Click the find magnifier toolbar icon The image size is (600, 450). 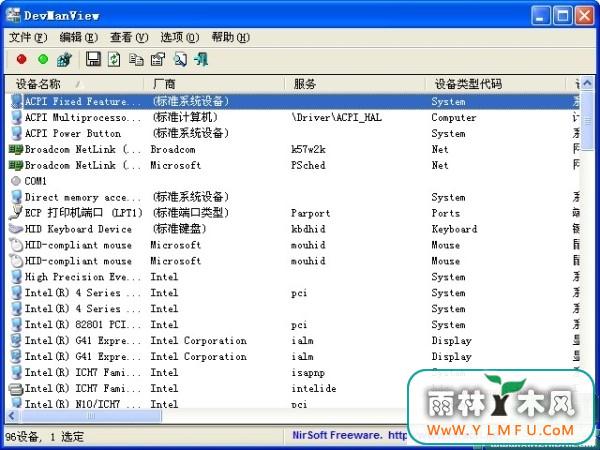[x=180, y=60]
